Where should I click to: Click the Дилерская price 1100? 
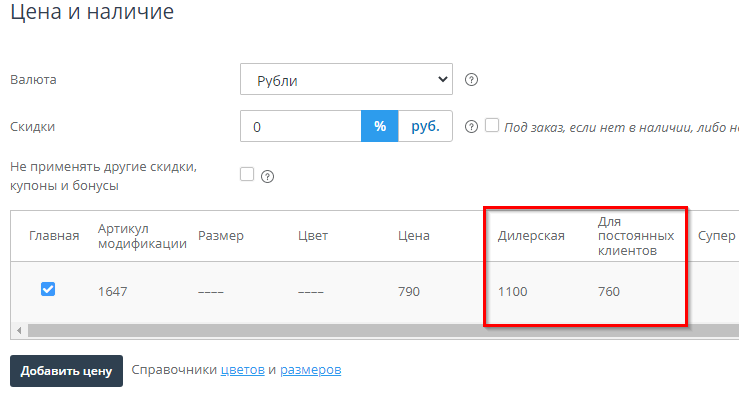[512, 292]
